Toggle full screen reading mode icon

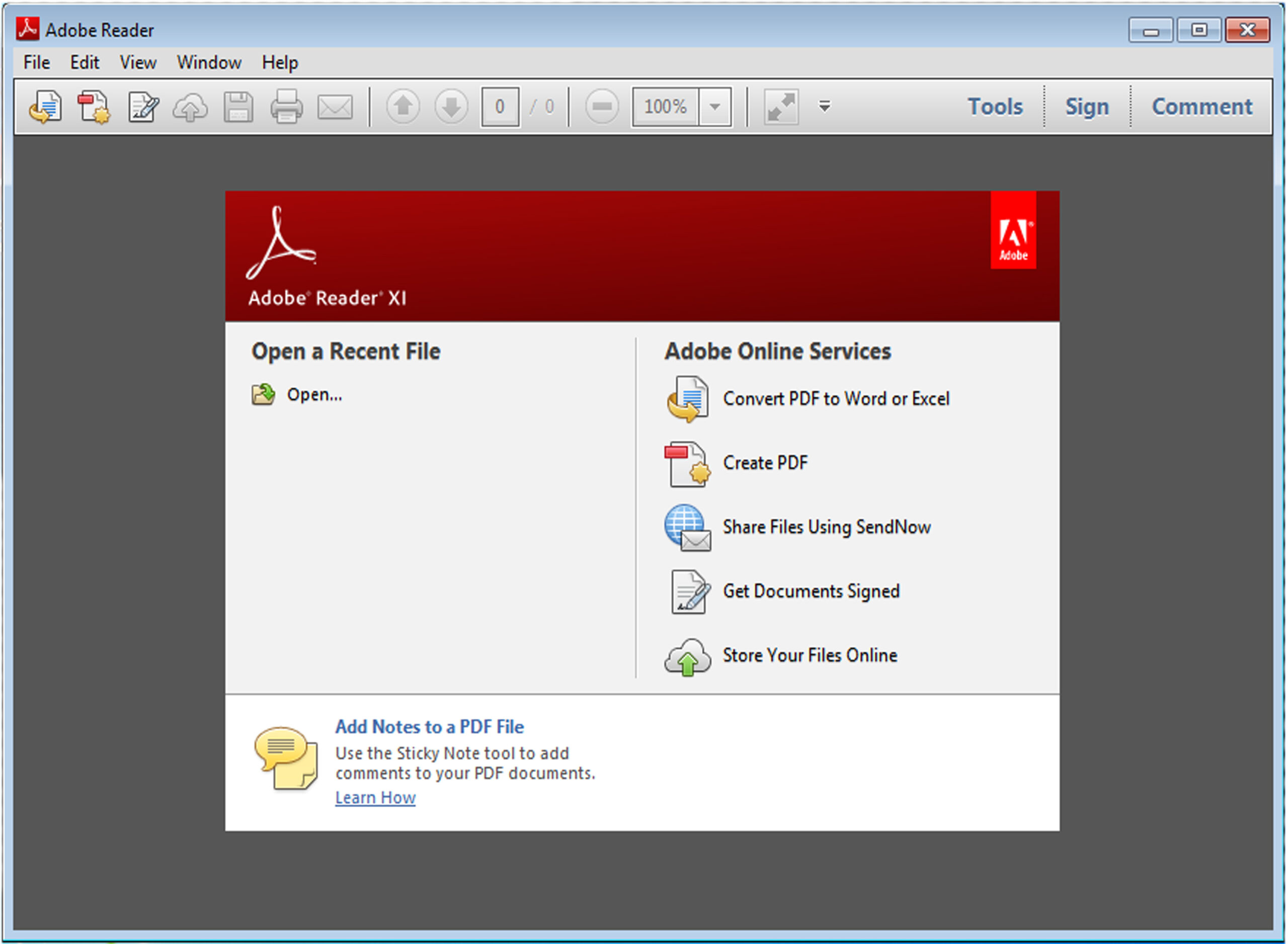pos(781,106)
